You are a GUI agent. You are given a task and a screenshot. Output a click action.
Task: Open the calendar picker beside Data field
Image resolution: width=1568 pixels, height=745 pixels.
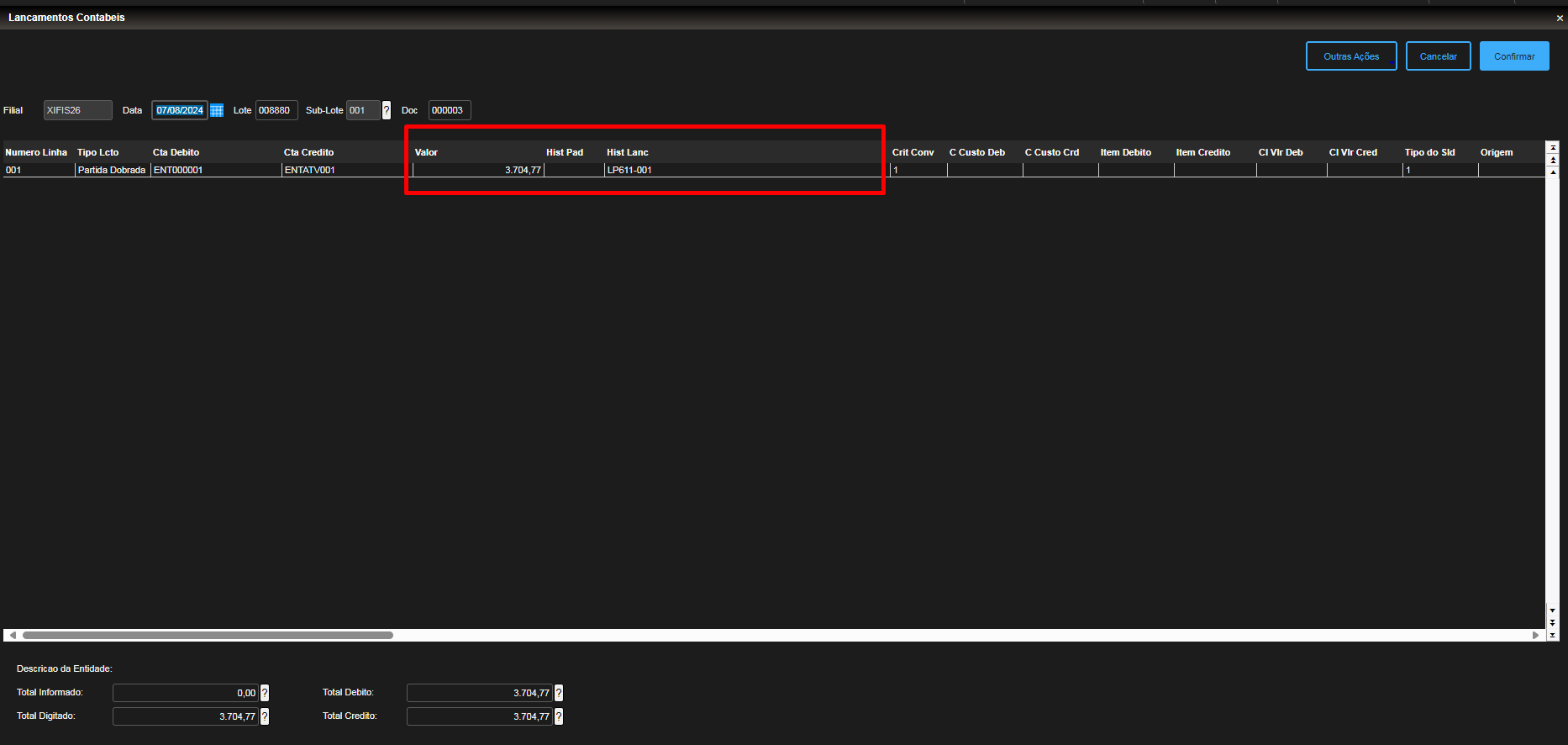pos(217,110)
